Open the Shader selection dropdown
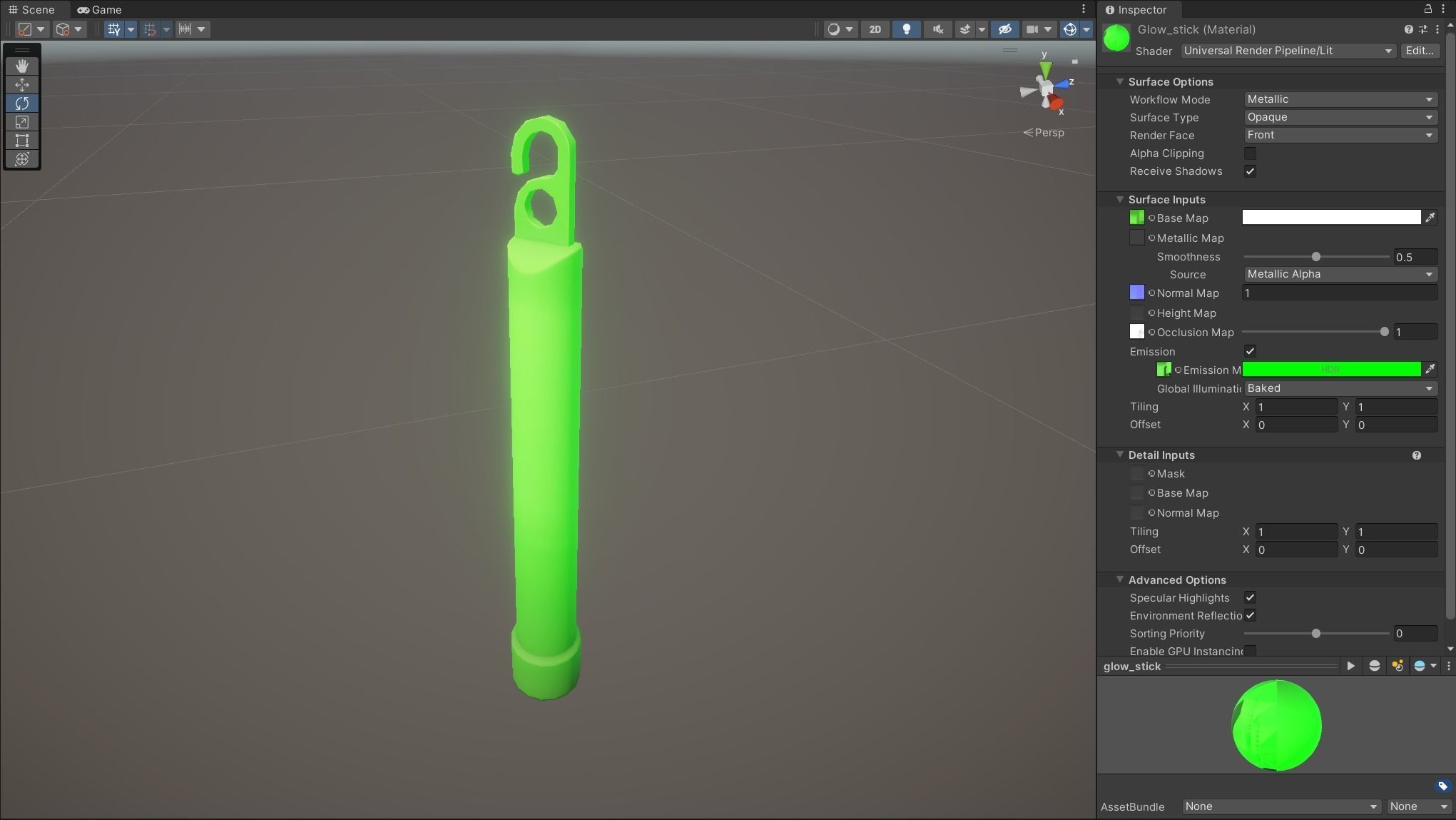1456x820 pixels. tap(1288, 51)
